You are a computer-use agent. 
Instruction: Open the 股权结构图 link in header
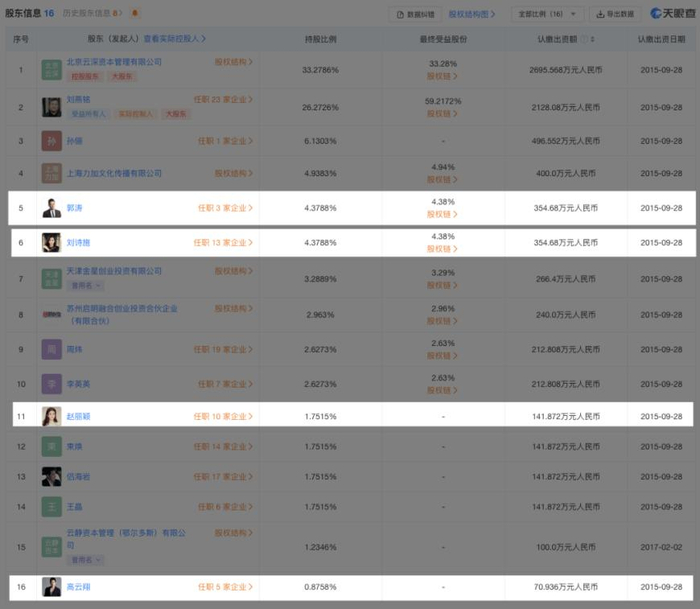472,14
